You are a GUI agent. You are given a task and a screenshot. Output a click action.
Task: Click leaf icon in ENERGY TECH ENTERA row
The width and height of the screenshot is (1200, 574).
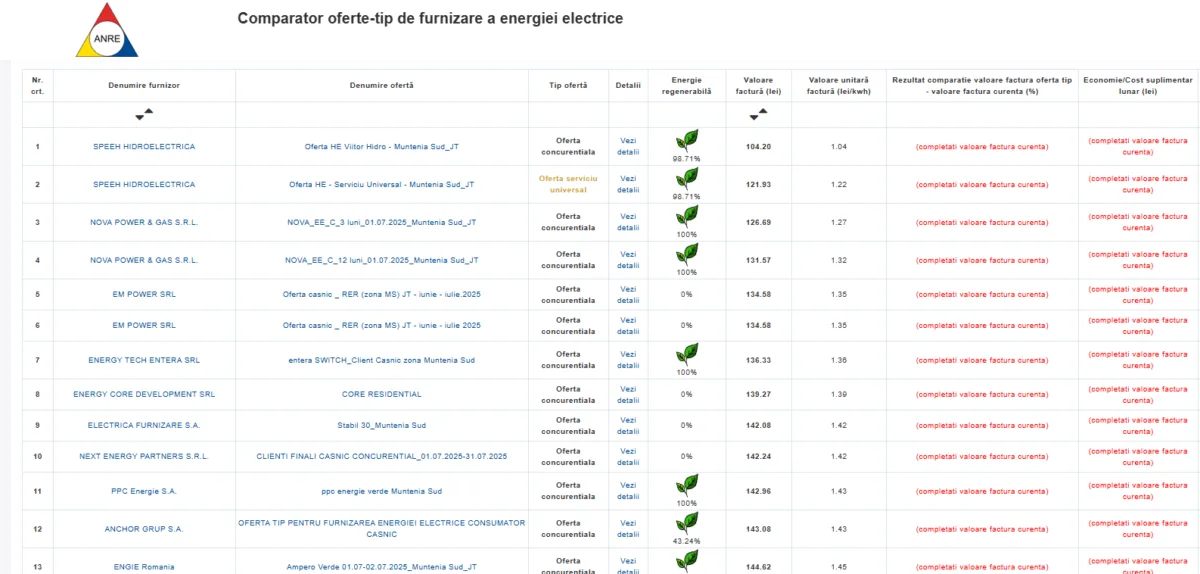pos(687,354)
